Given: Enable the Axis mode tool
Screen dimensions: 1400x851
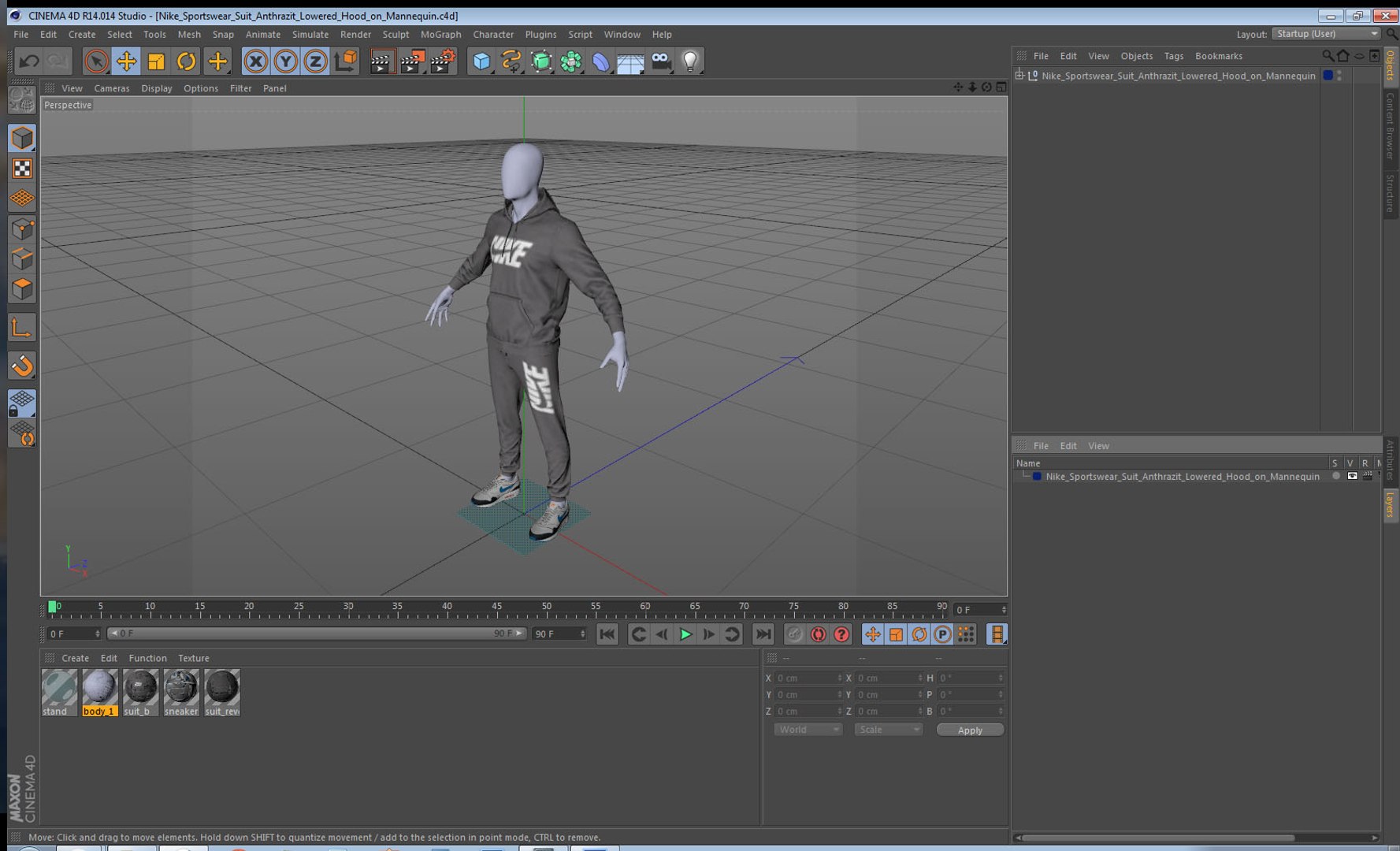Looking at the screenshot, I should (22, 327).
